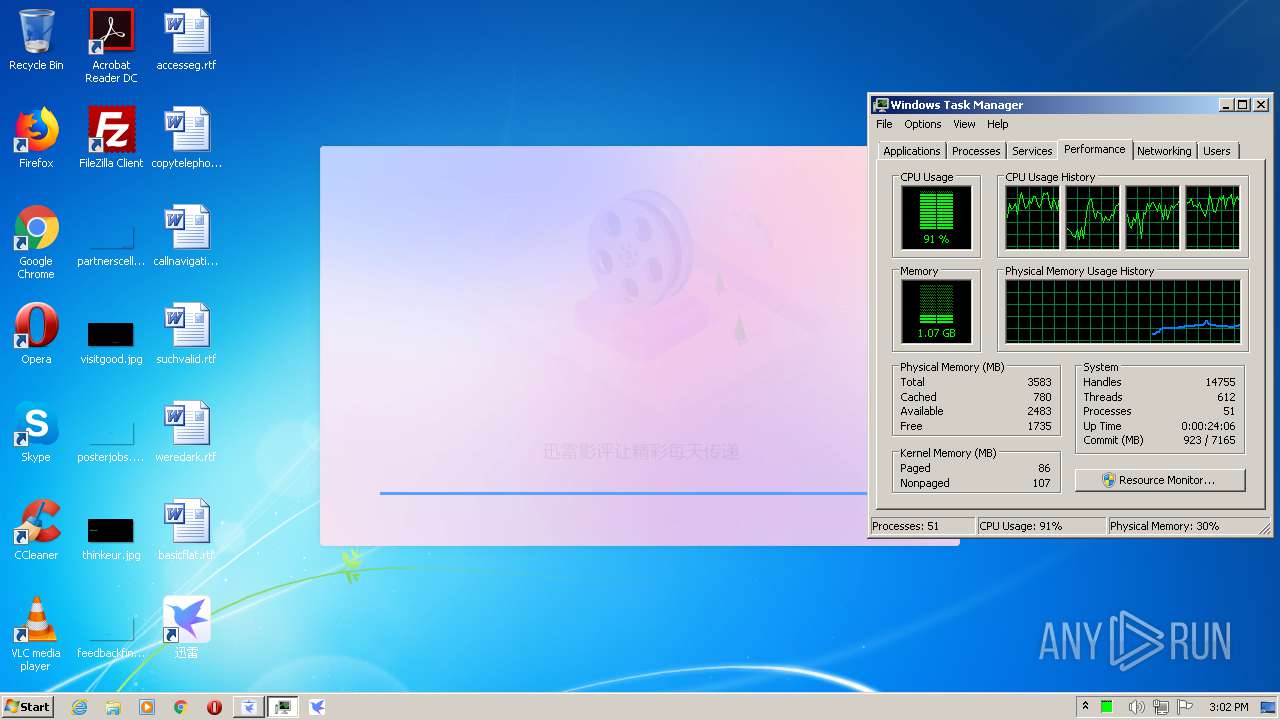Click the Physical Memory Usage History graph
The height and width of the screenshot is (720, 1280).
1122,311
